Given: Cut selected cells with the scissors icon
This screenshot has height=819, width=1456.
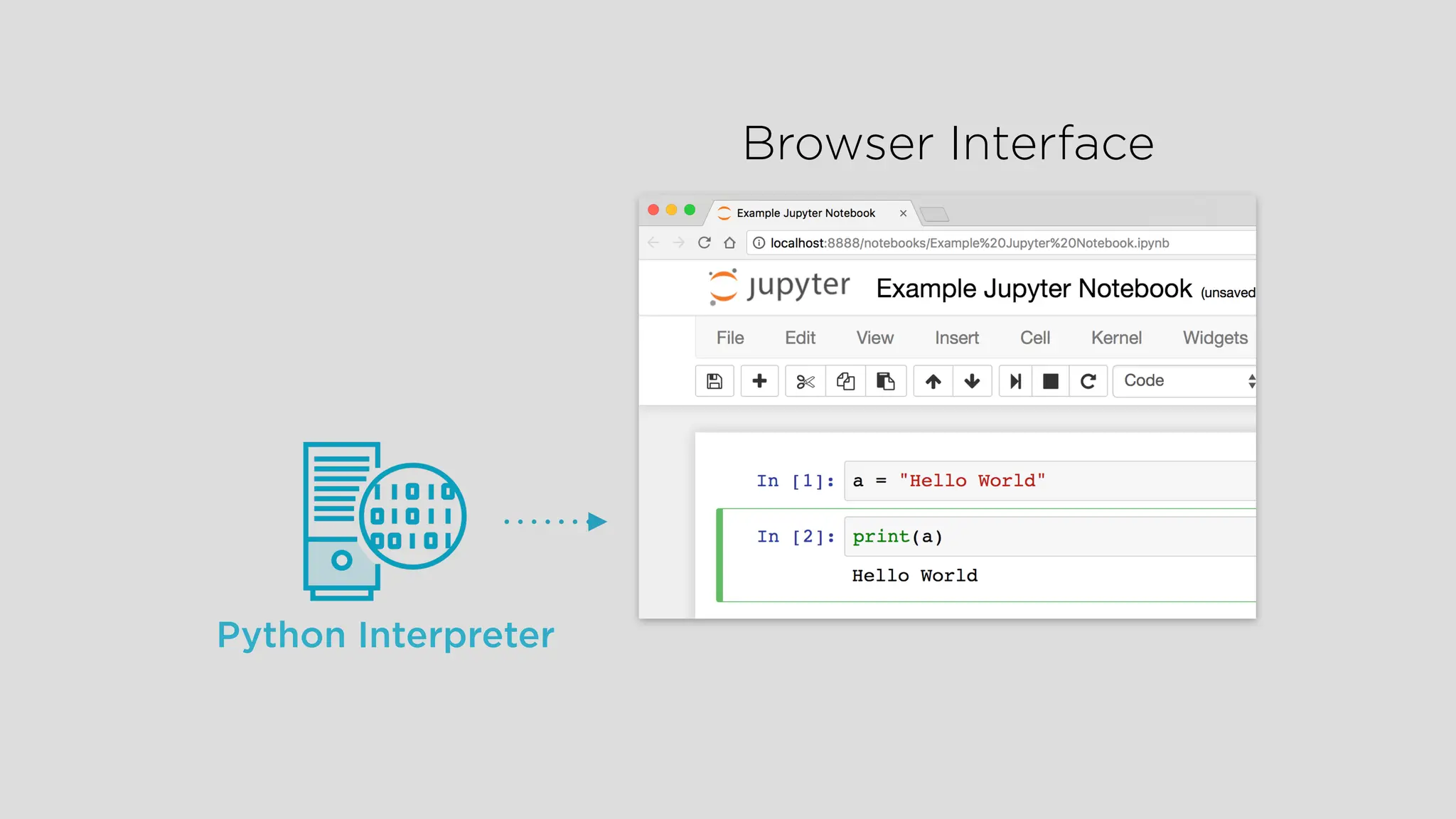Looking at the screenshot, I should [x=805, y=381].
